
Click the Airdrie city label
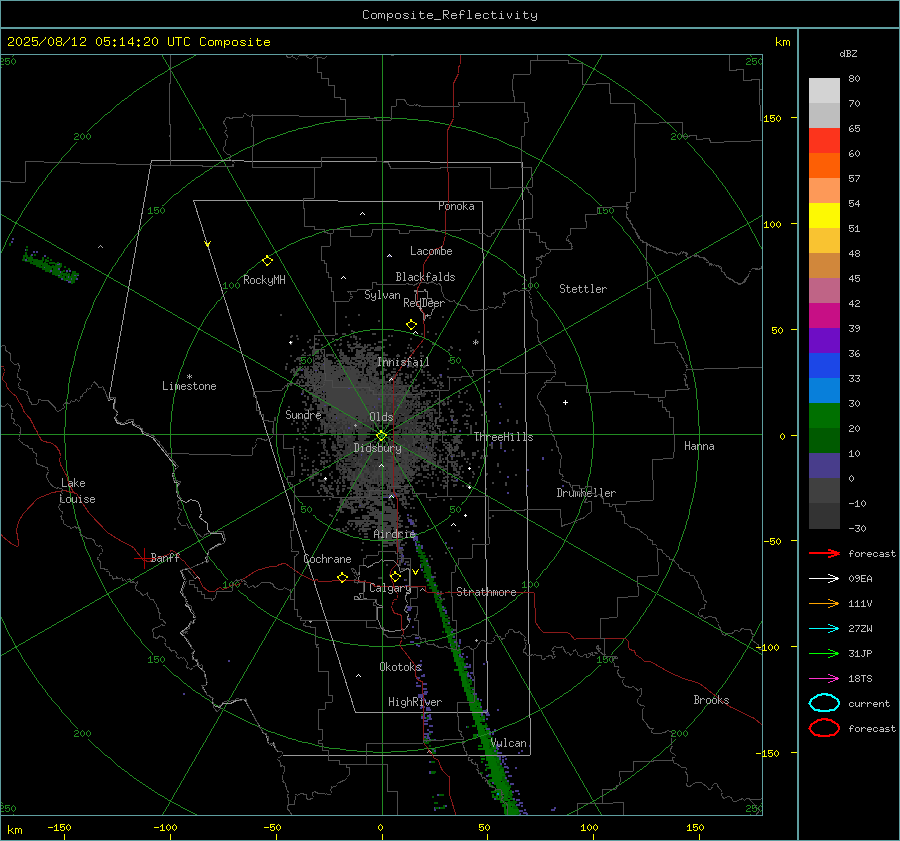[394, 534]
